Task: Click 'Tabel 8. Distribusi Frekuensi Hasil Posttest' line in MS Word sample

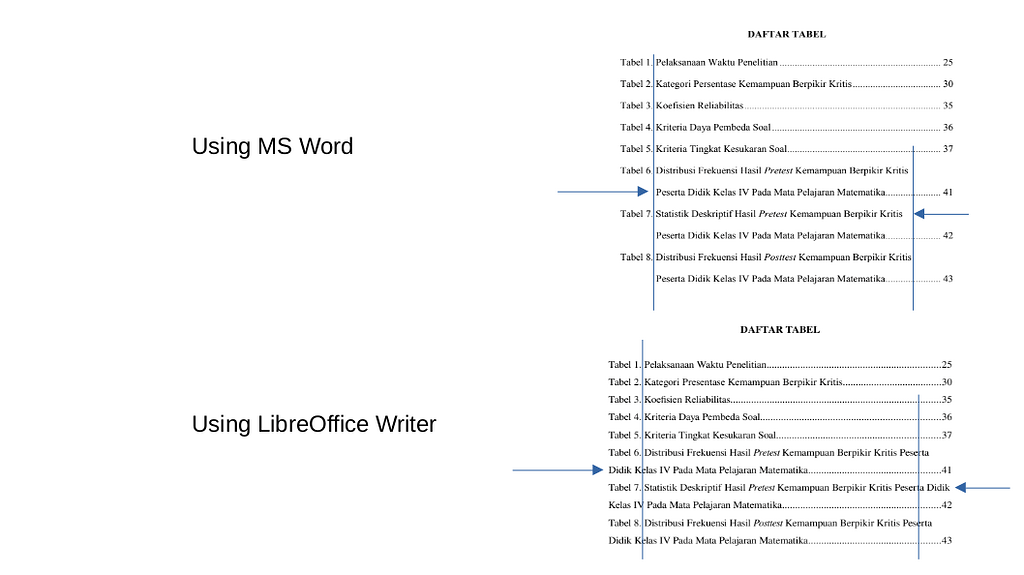Action: click(x=765, y=257)
